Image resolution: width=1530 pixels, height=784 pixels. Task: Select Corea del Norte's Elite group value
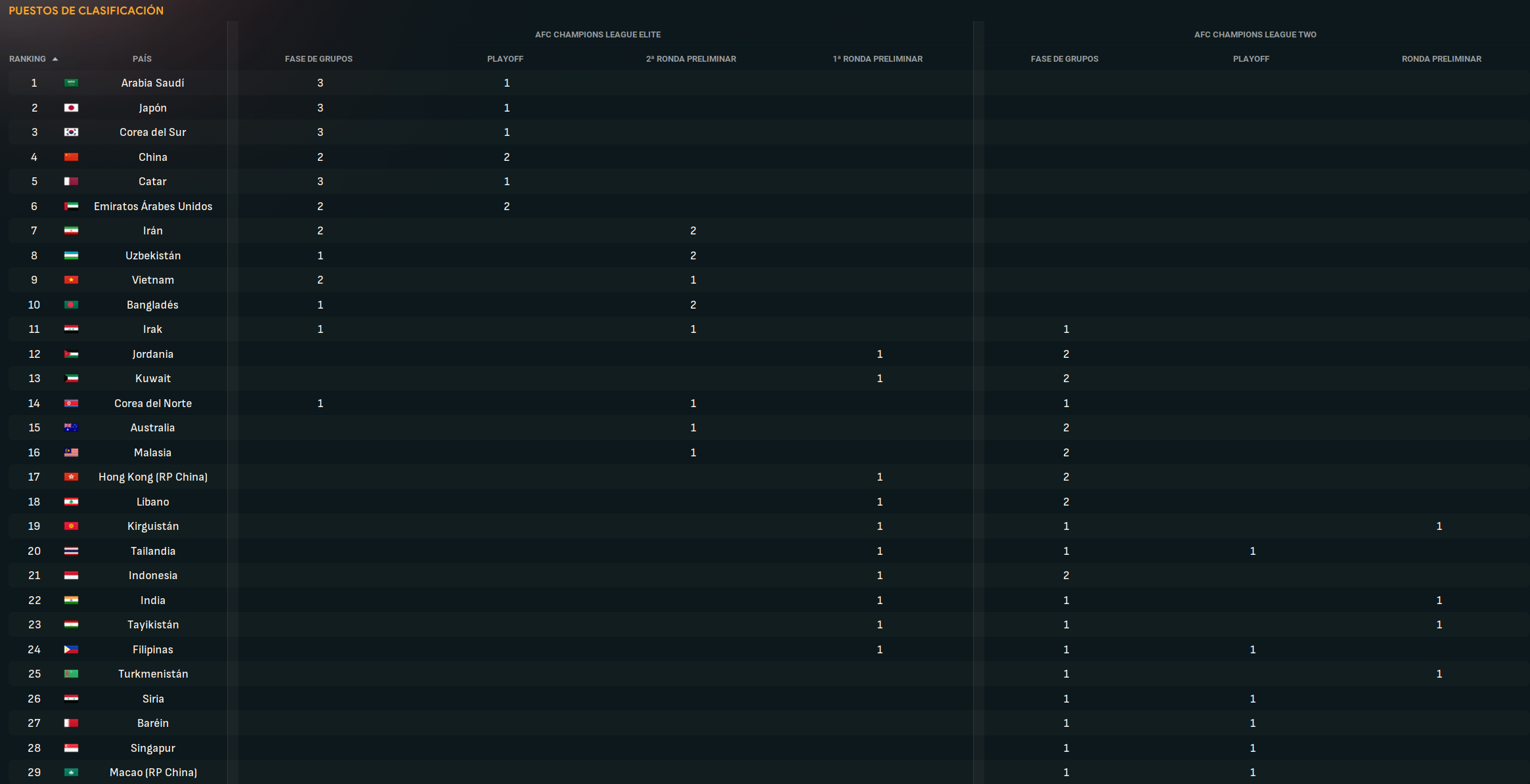tap(320, 403)
